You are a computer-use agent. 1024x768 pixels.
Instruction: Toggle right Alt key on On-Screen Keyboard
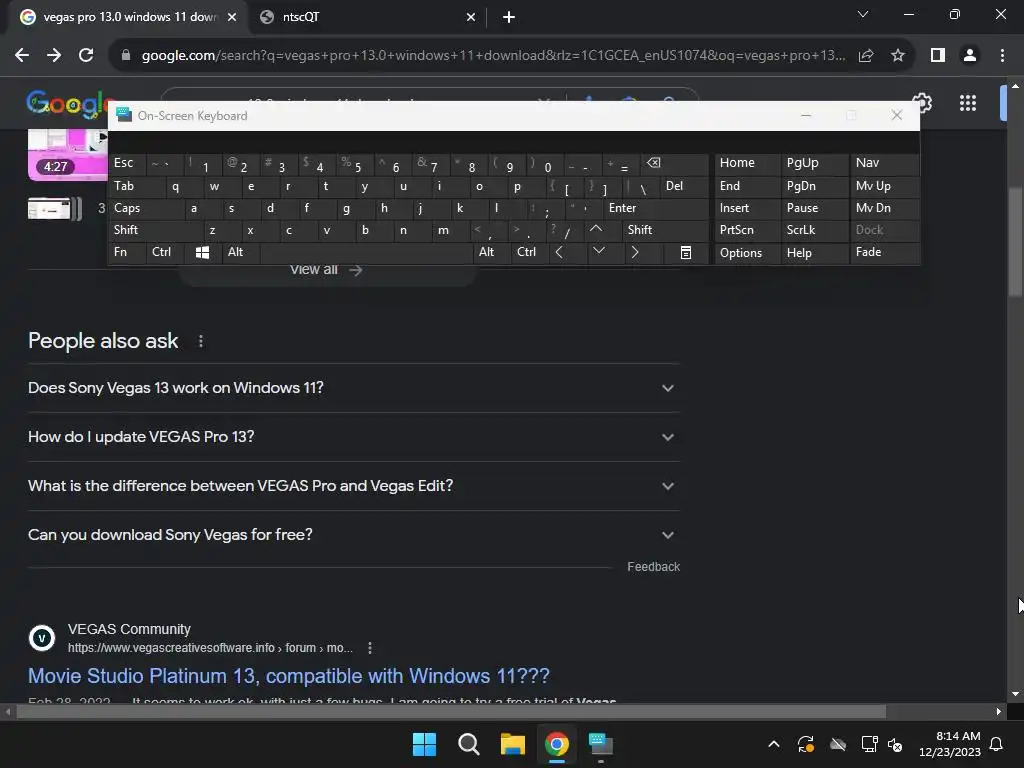pos(491,252)
